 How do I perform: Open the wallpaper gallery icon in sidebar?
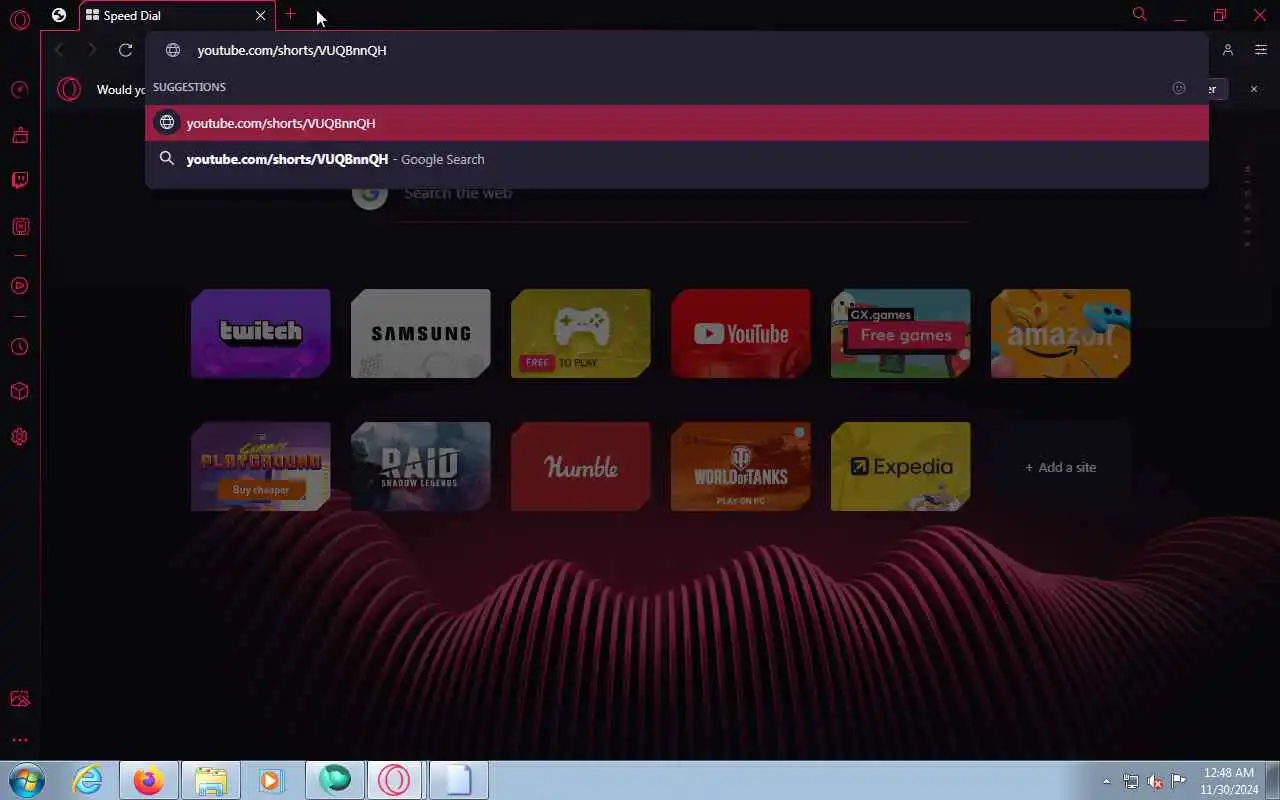click(19, 699)
